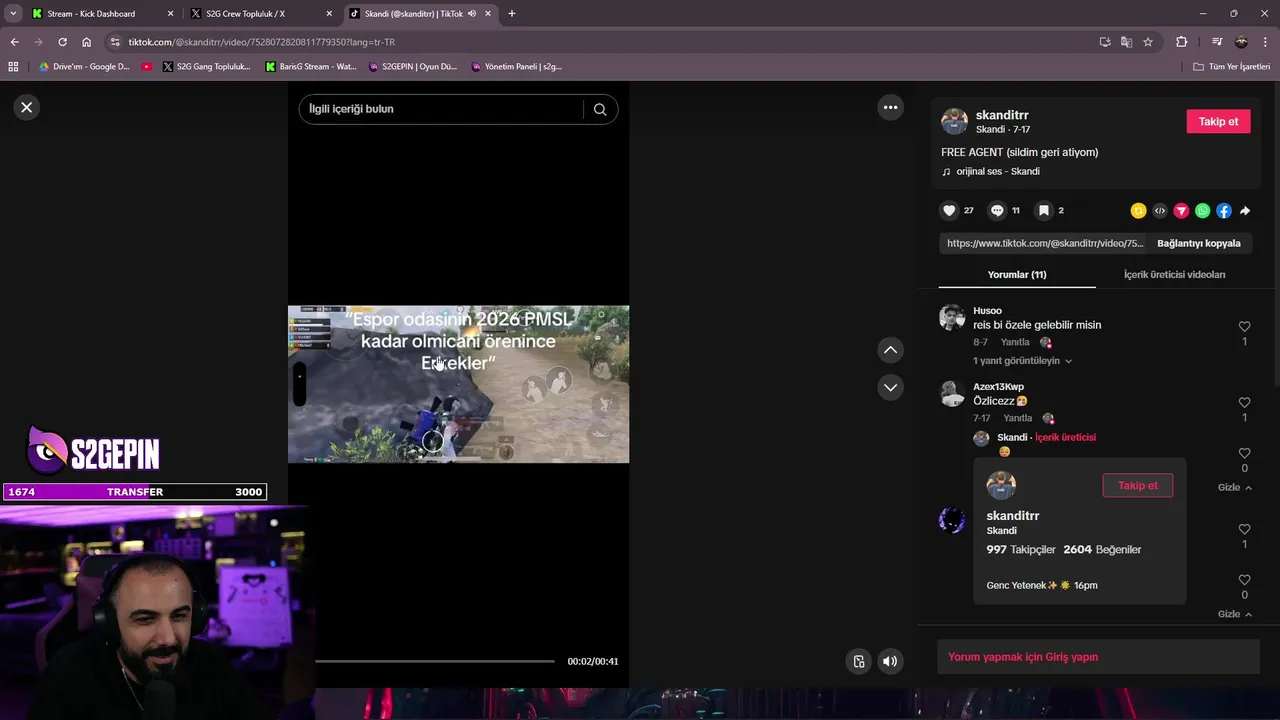
Task: Open the tab search dropdown arrow
Action: (x=13, y=14)
